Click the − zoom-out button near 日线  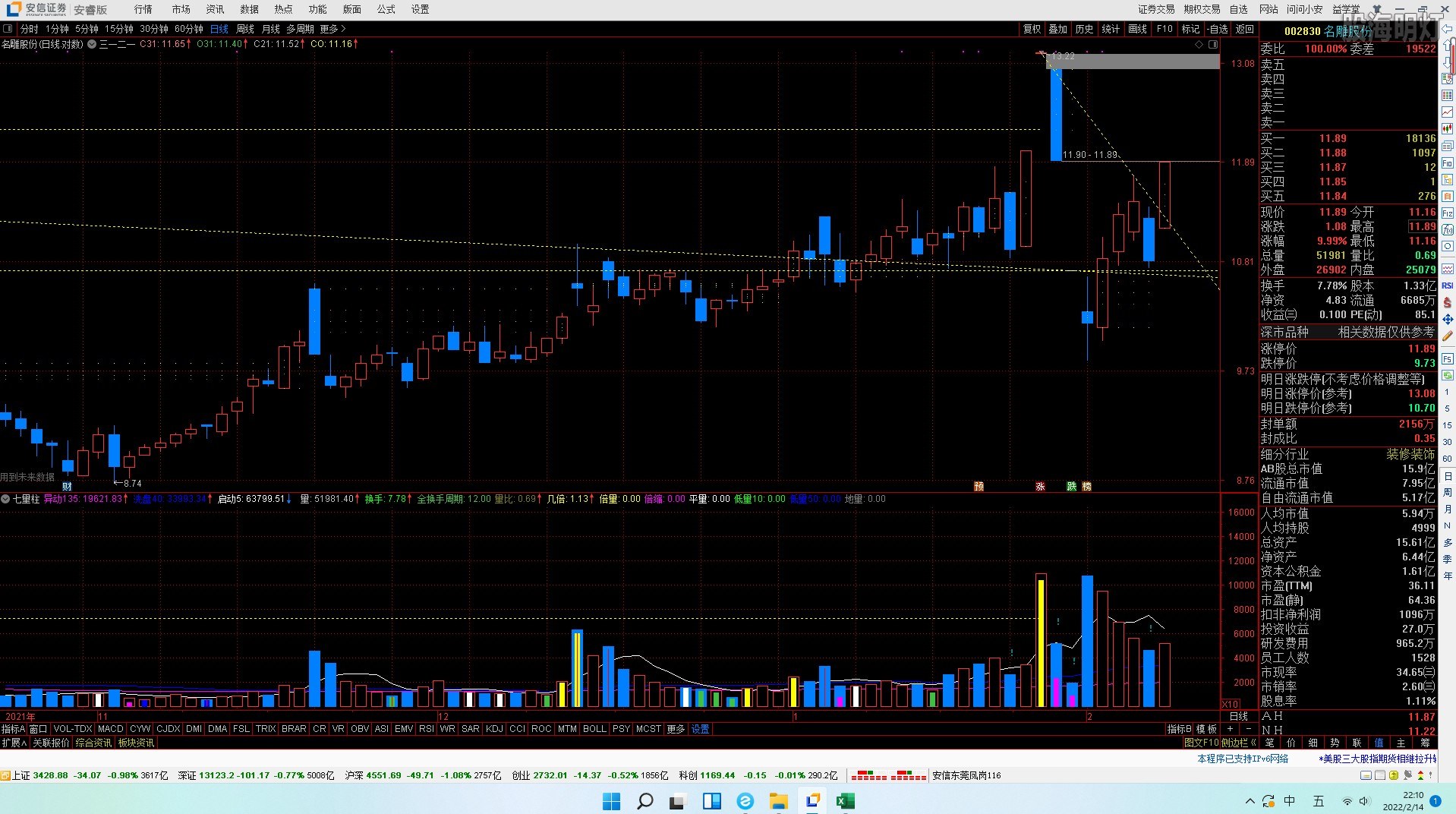click(x=1249, y=729)
